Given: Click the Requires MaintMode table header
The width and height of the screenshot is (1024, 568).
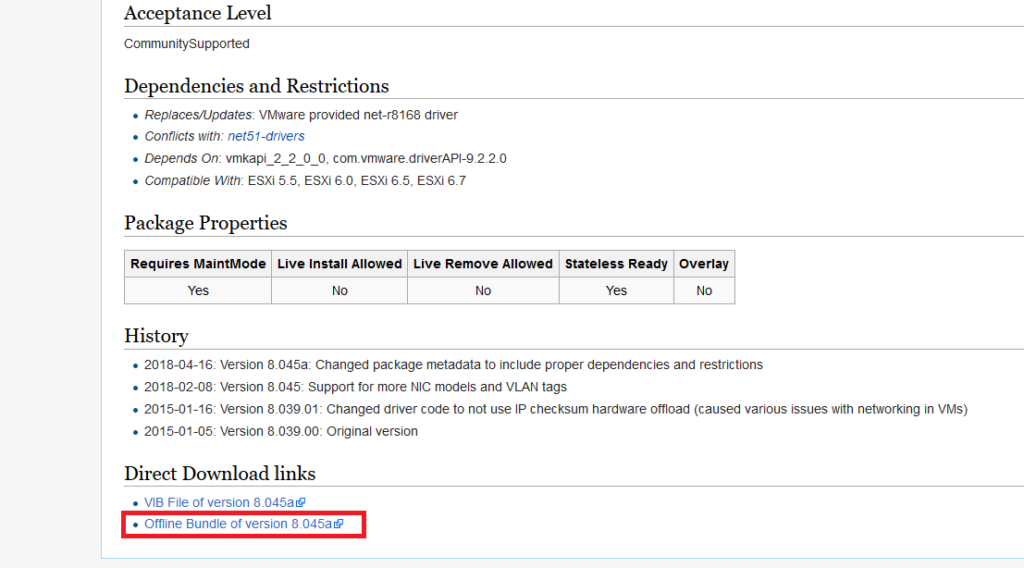Looking at the screenshot, I should (x=198, y=264).
